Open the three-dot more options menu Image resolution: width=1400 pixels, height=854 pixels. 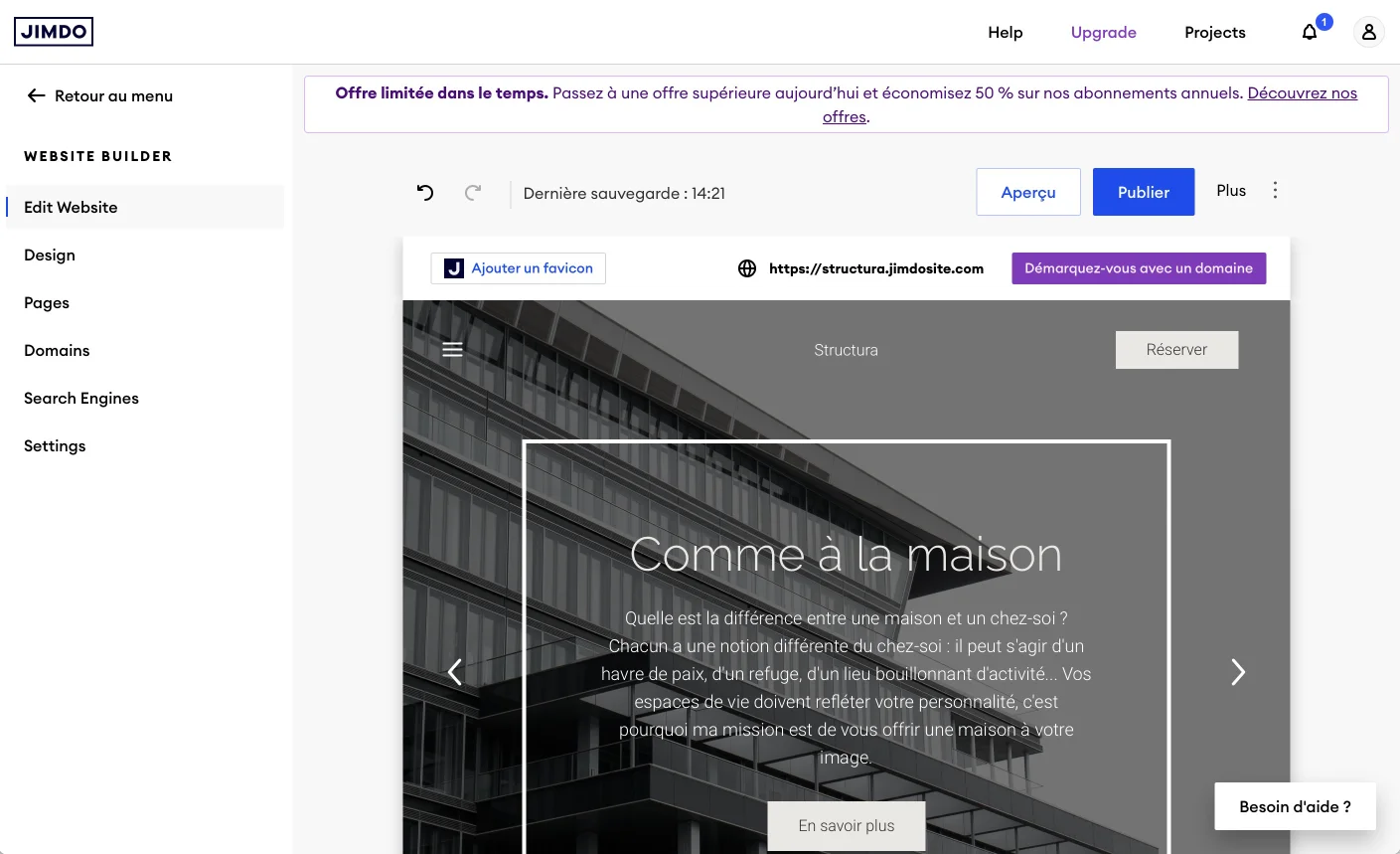[1275, 190]
